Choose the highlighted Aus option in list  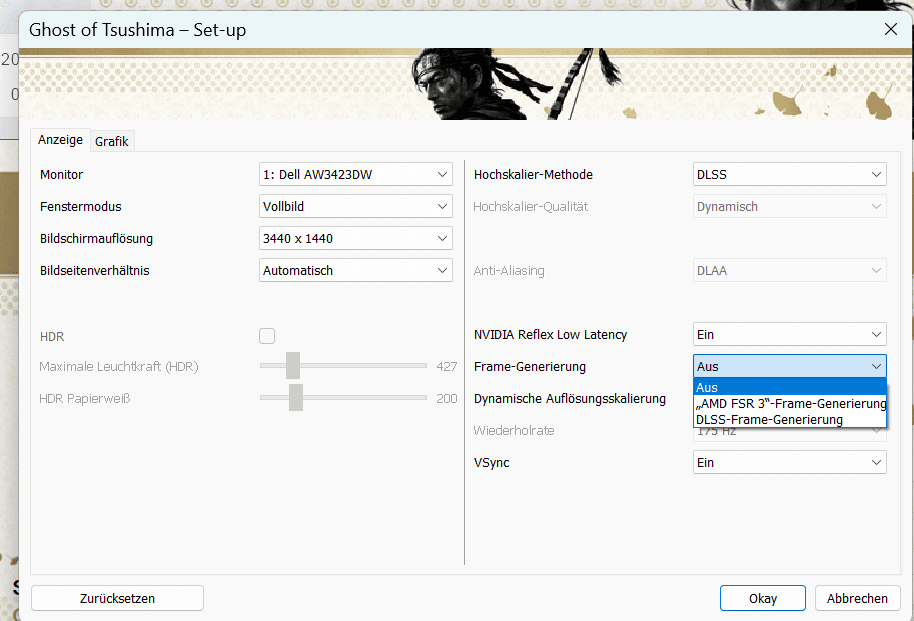point(790,387)
